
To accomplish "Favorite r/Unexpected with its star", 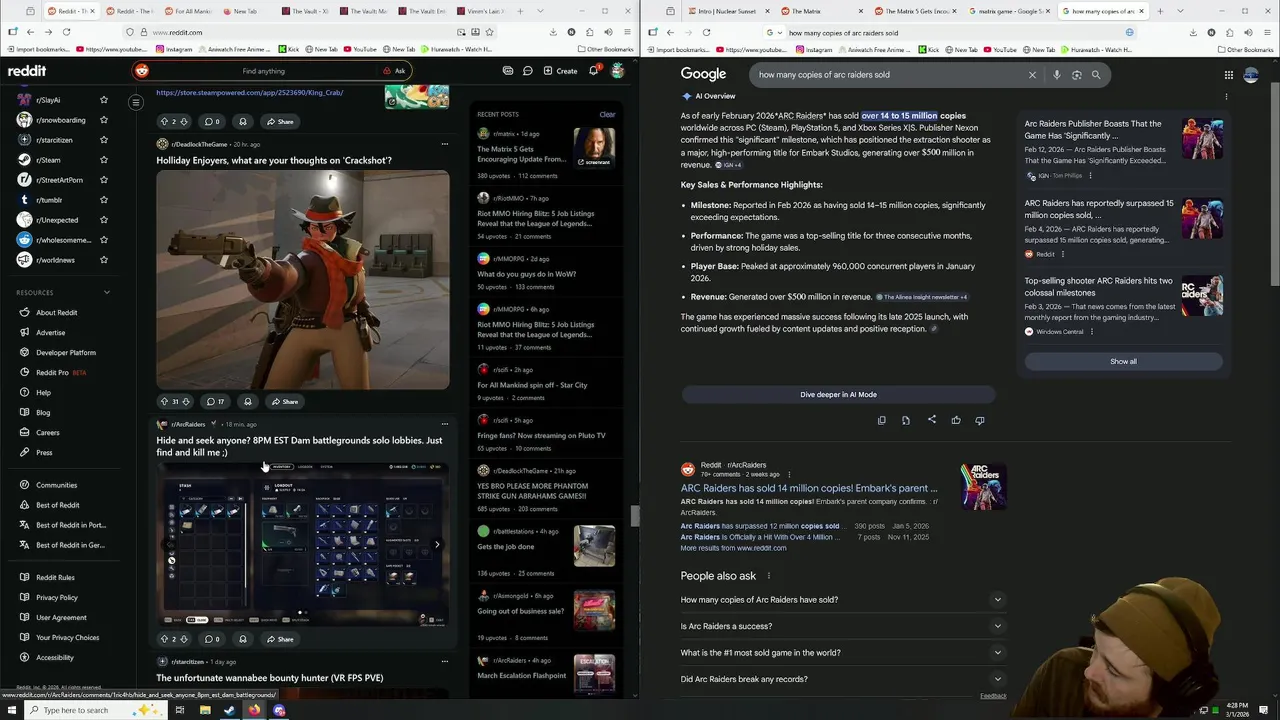I will (x=103, y=220).
